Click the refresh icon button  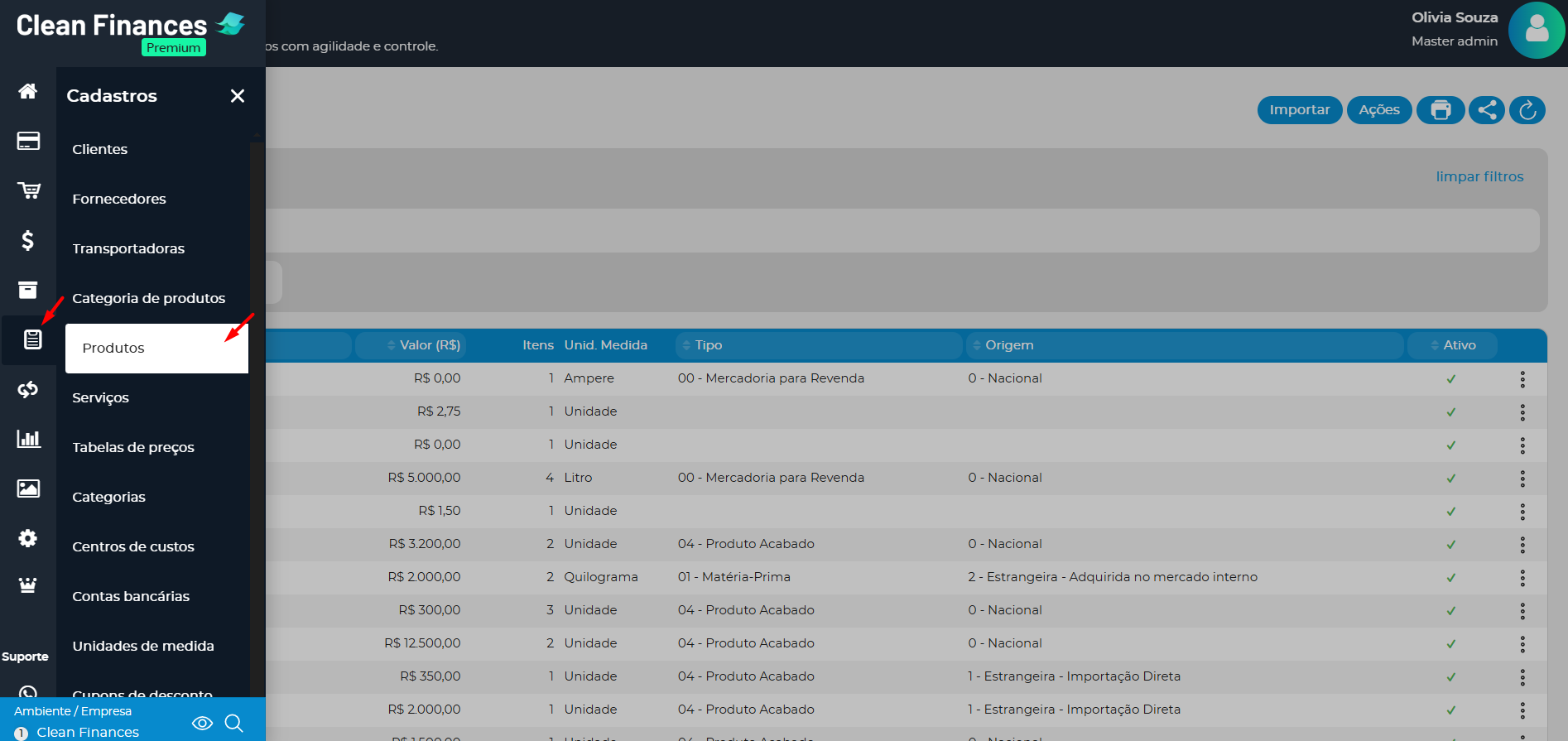click(1527, 110)
